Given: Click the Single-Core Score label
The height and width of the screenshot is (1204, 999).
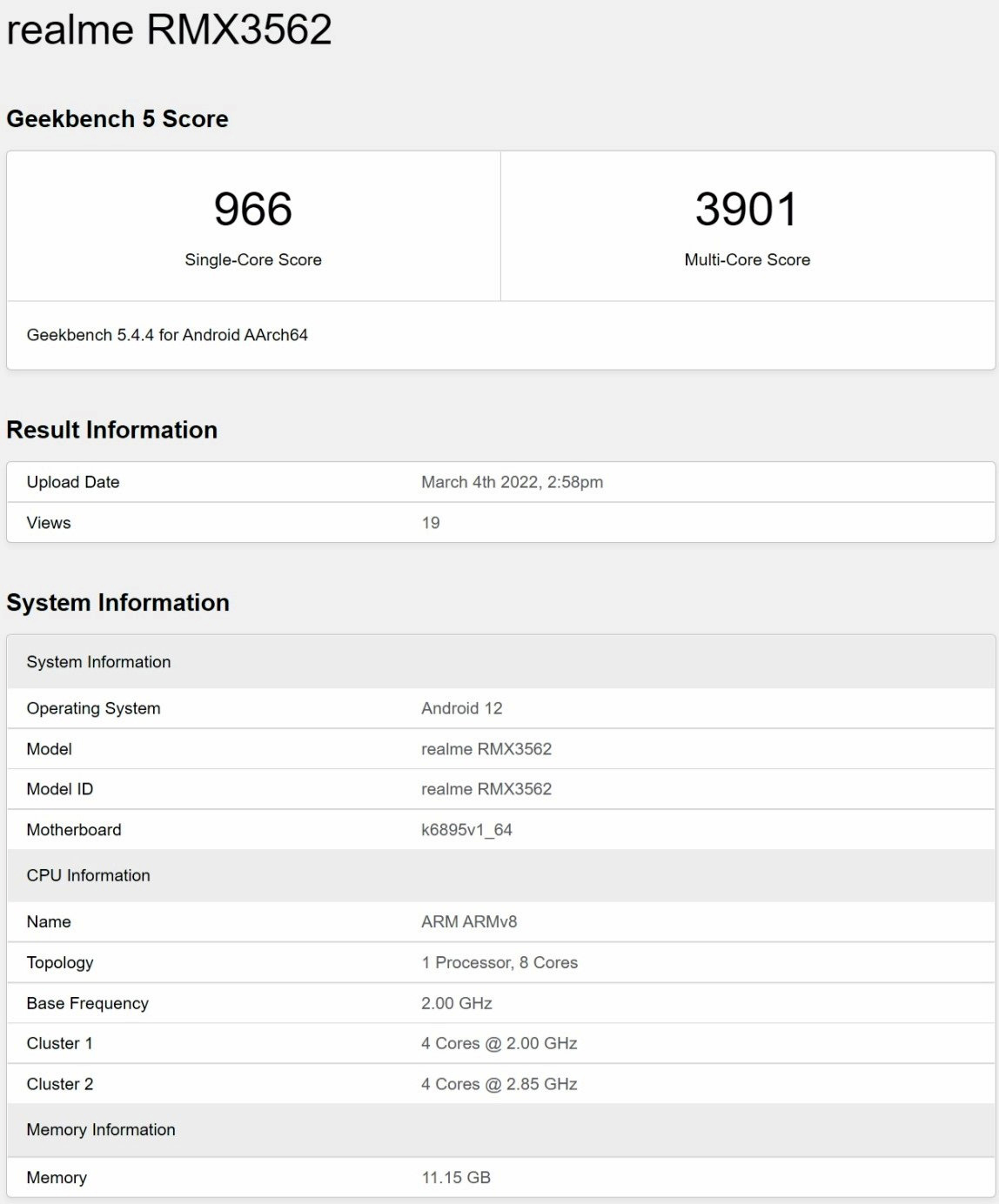Looking at the screenshot, I should click(253, 260).
